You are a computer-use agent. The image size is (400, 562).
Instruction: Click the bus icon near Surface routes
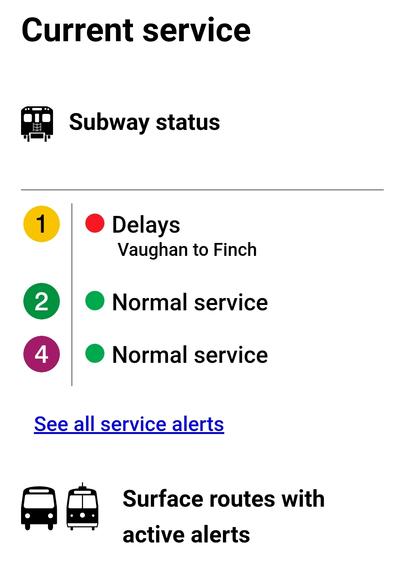(39, 508)
